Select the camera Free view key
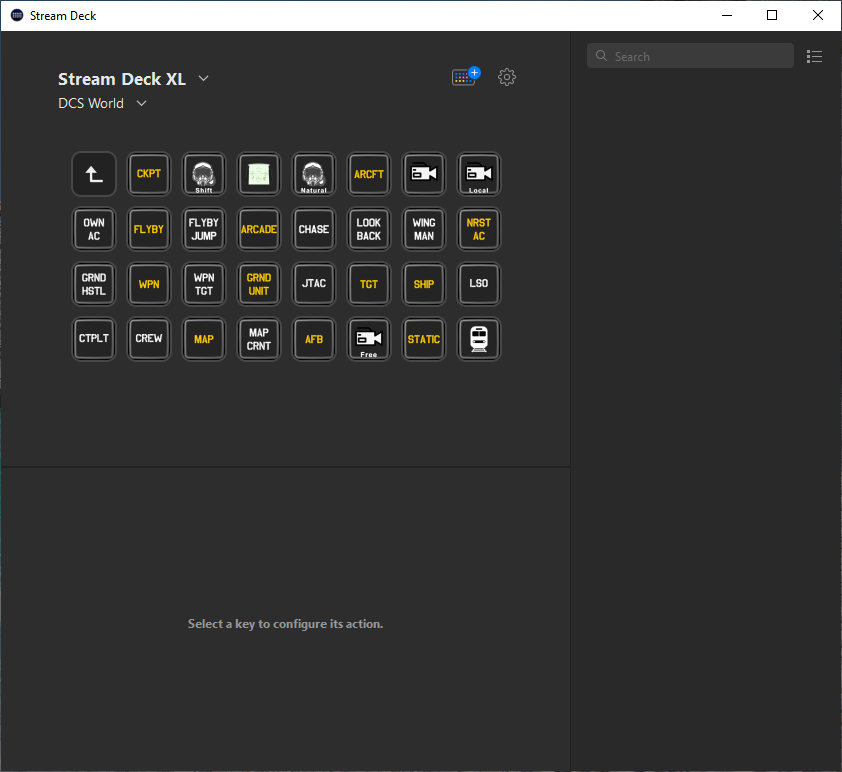This screenshot has width=842, height=772. (x=369, y=339)
